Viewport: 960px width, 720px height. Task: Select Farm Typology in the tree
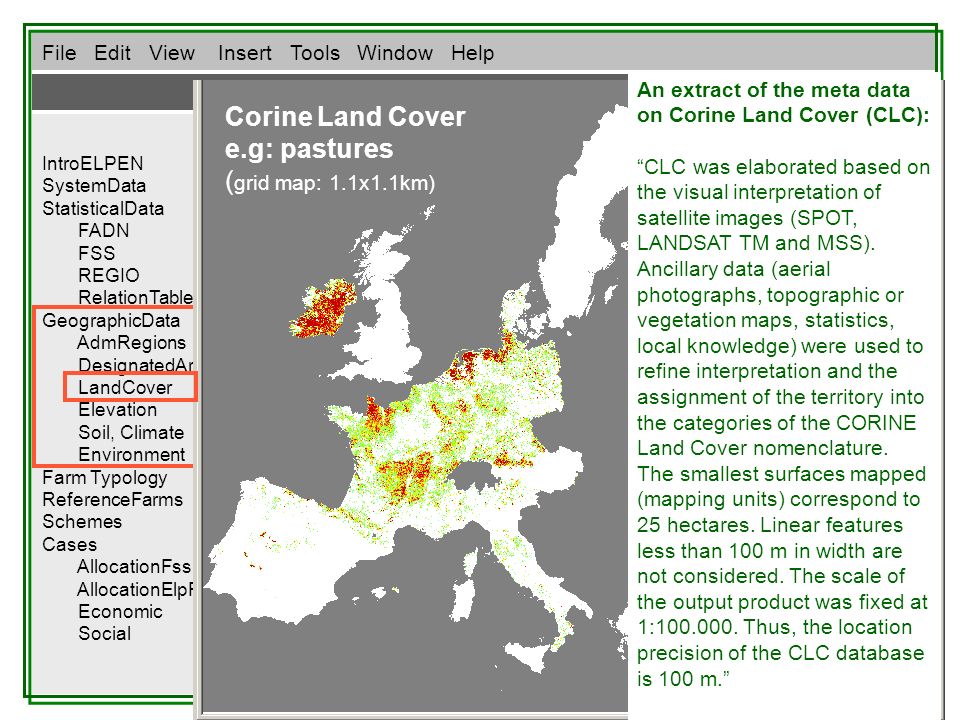105,478
